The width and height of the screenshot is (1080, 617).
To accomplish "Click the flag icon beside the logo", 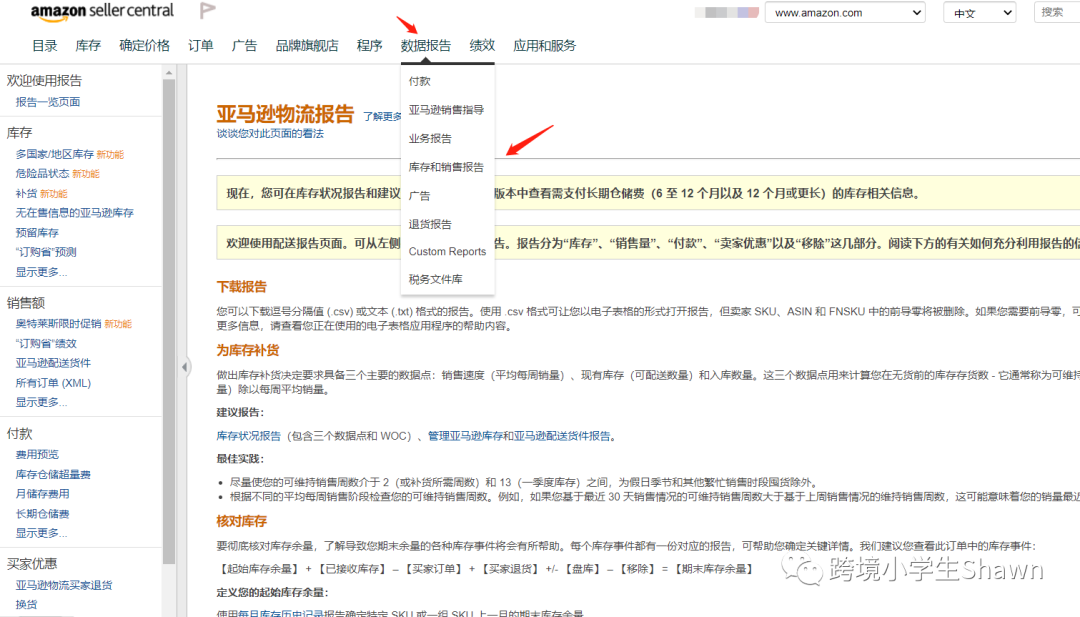I will [207, 10].
